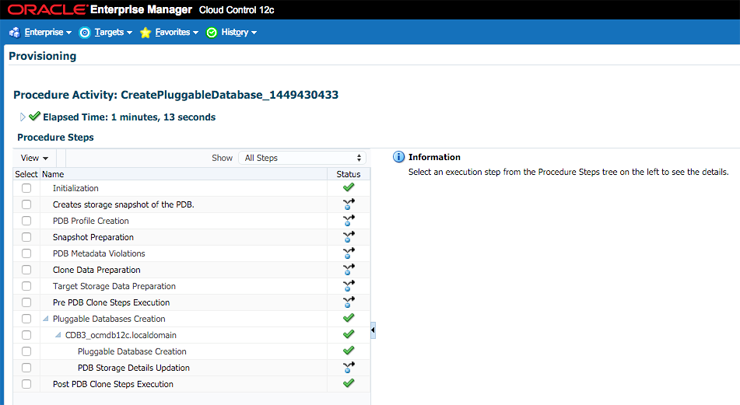Select the Clone Data Preparation step
Viewport: 740px width, 405px height.
tap(96, 270)
